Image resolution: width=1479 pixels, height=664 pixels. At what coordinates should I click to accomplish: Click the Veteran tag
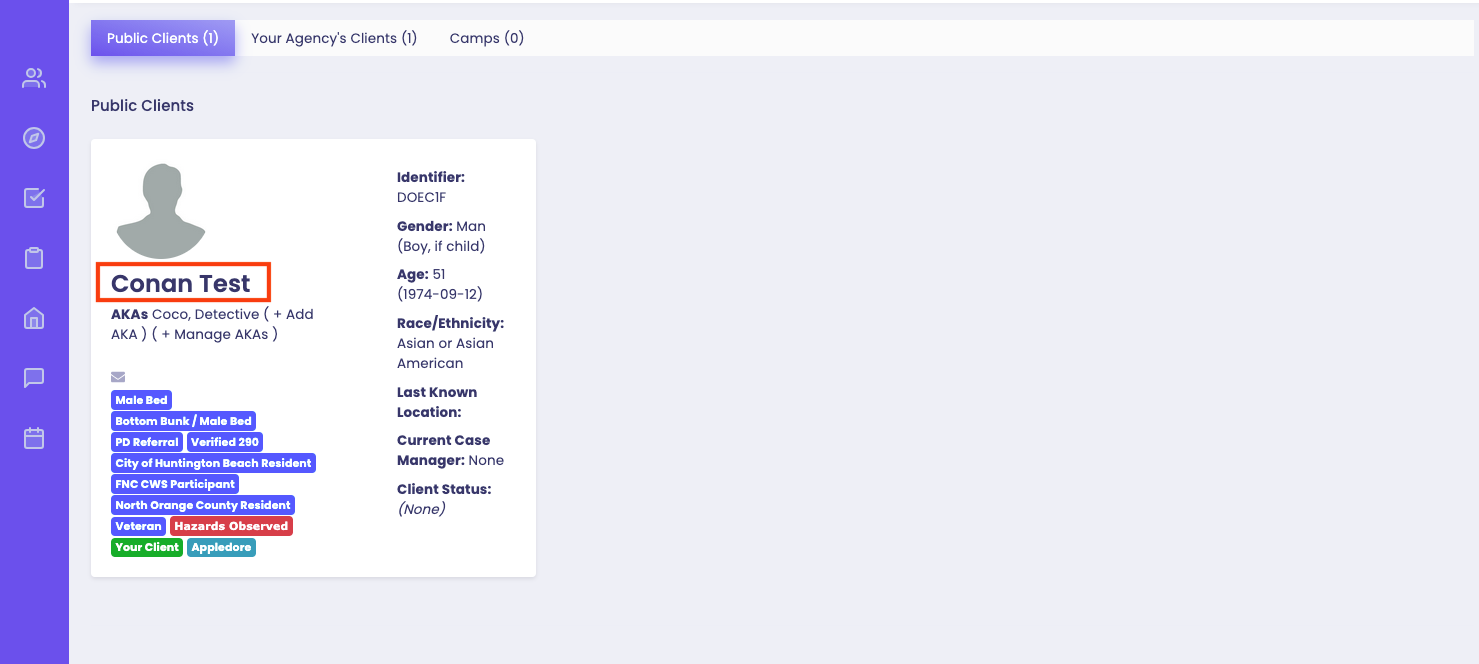[138, 526]
